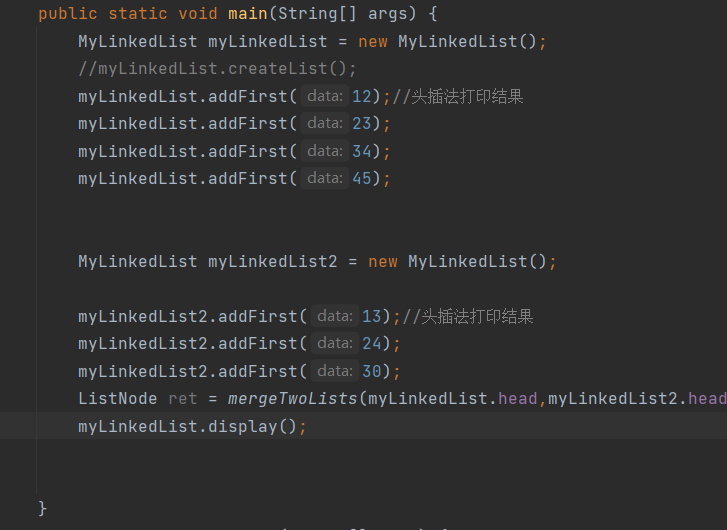Screen dimensions: 727x530
Task: Click the Chinese comment after 12
Action: click(458, 96)
